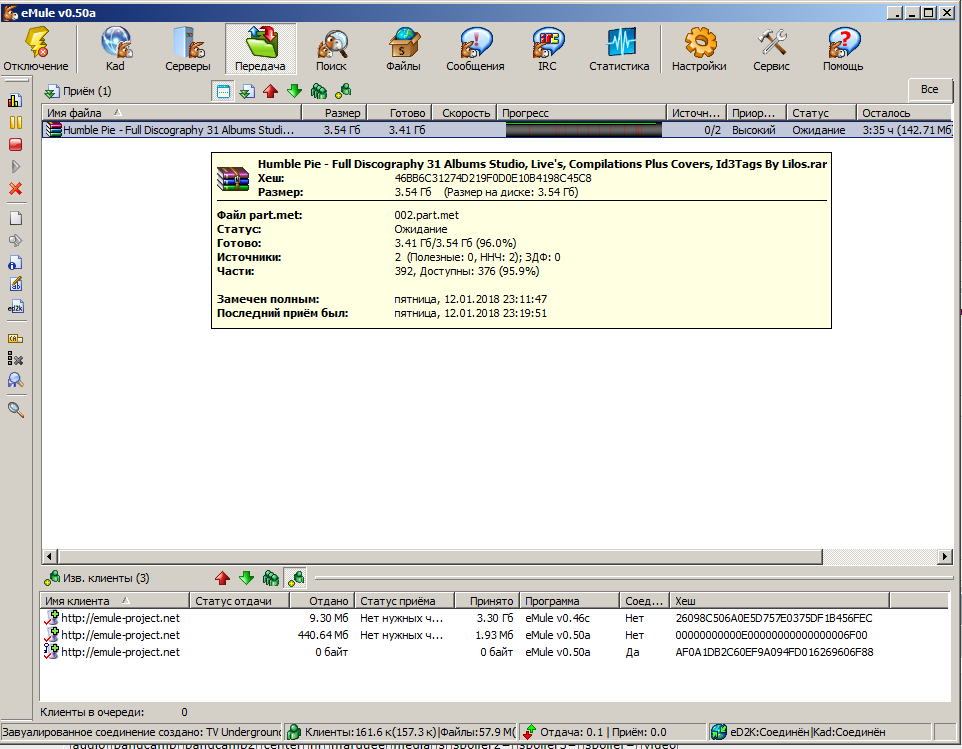The image size is (962, 749).
Task: Click the yellow CA category icon
Action: click(15, 338)
